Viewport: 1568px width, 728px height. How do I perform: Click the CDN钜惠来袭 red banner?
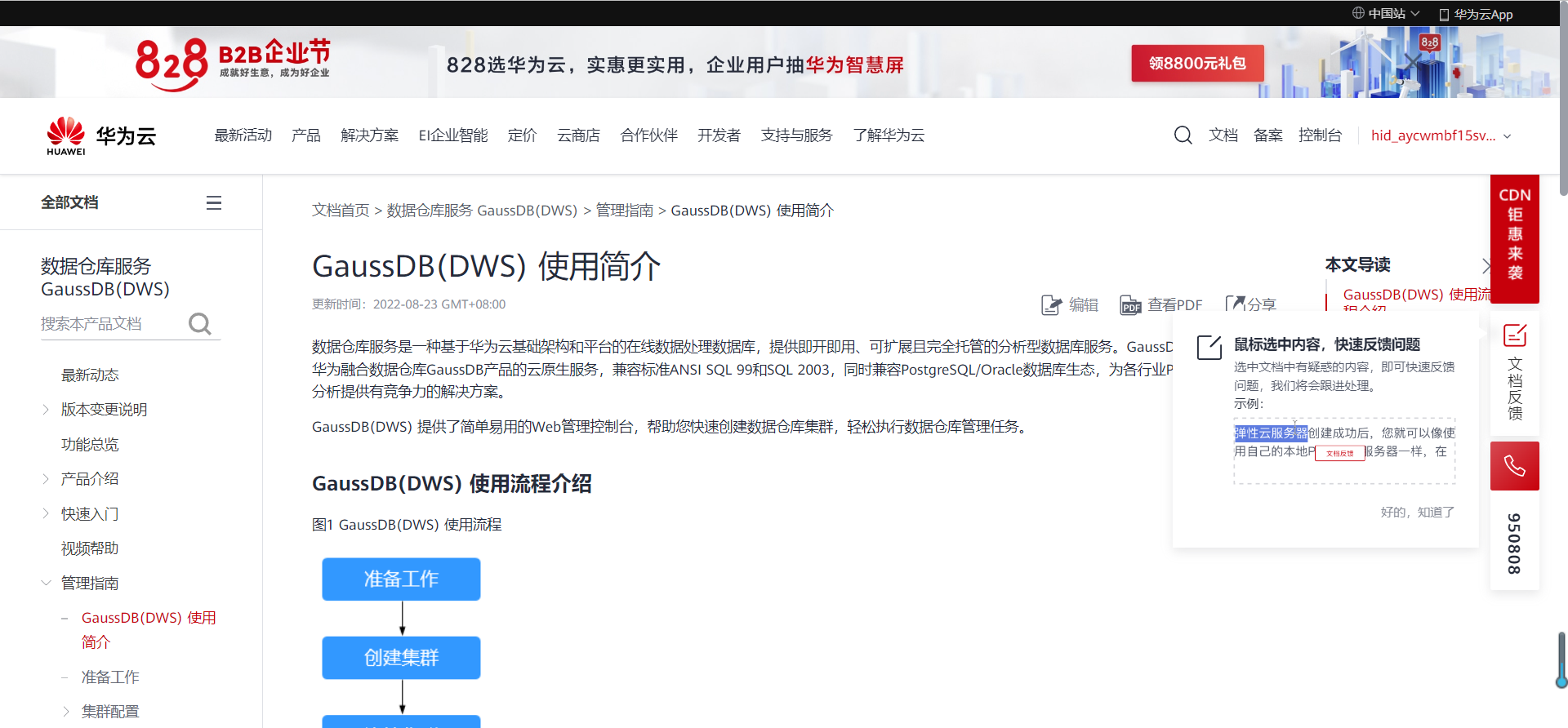(1515, 238)
